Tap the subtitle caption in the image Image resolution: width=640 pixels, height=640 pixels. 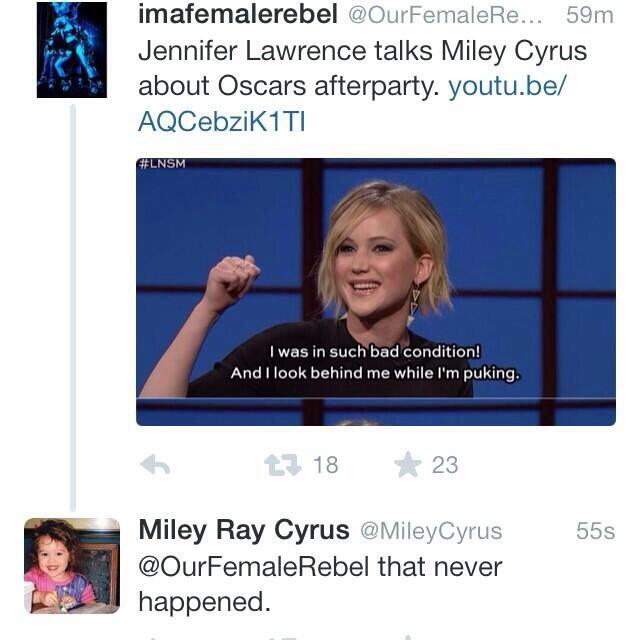(x=375, y=362)
